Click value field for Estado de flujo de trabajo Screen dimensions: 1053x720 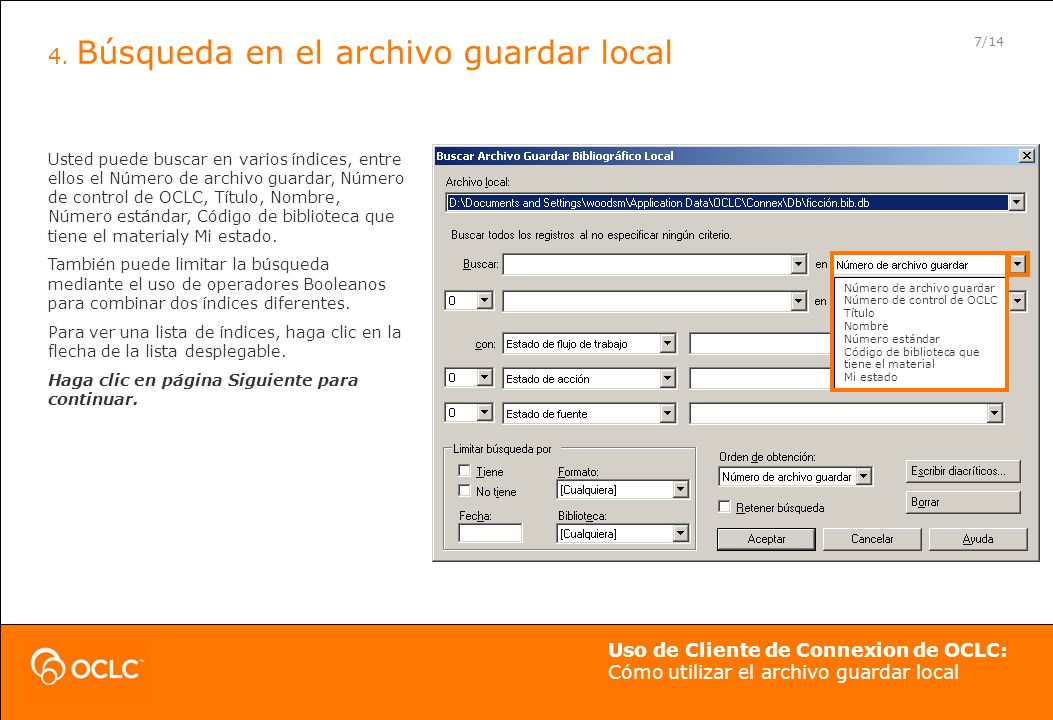click(761, 344)
